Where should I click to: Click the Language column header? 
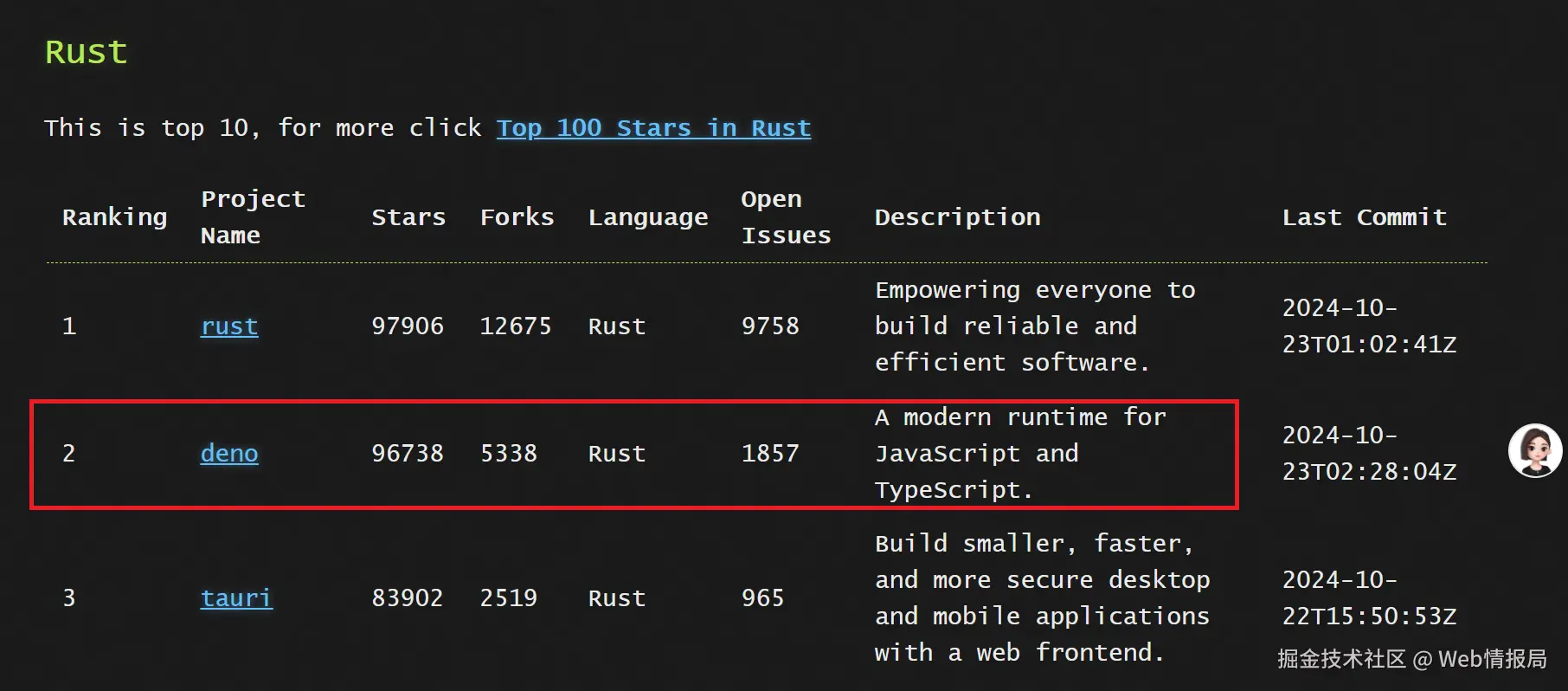coord(647,217)
